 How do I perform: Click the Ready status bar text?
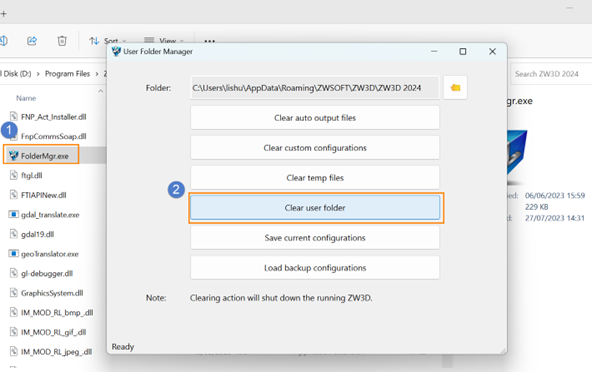(123, 347)
